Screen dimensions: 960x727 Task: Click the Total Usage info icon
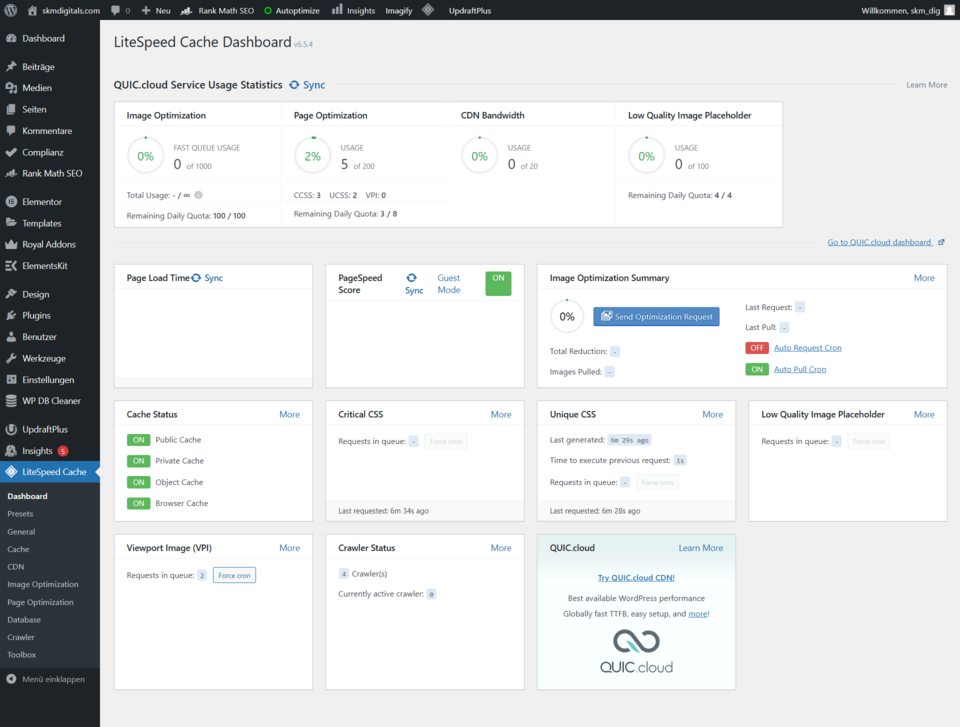click(198, 195)
